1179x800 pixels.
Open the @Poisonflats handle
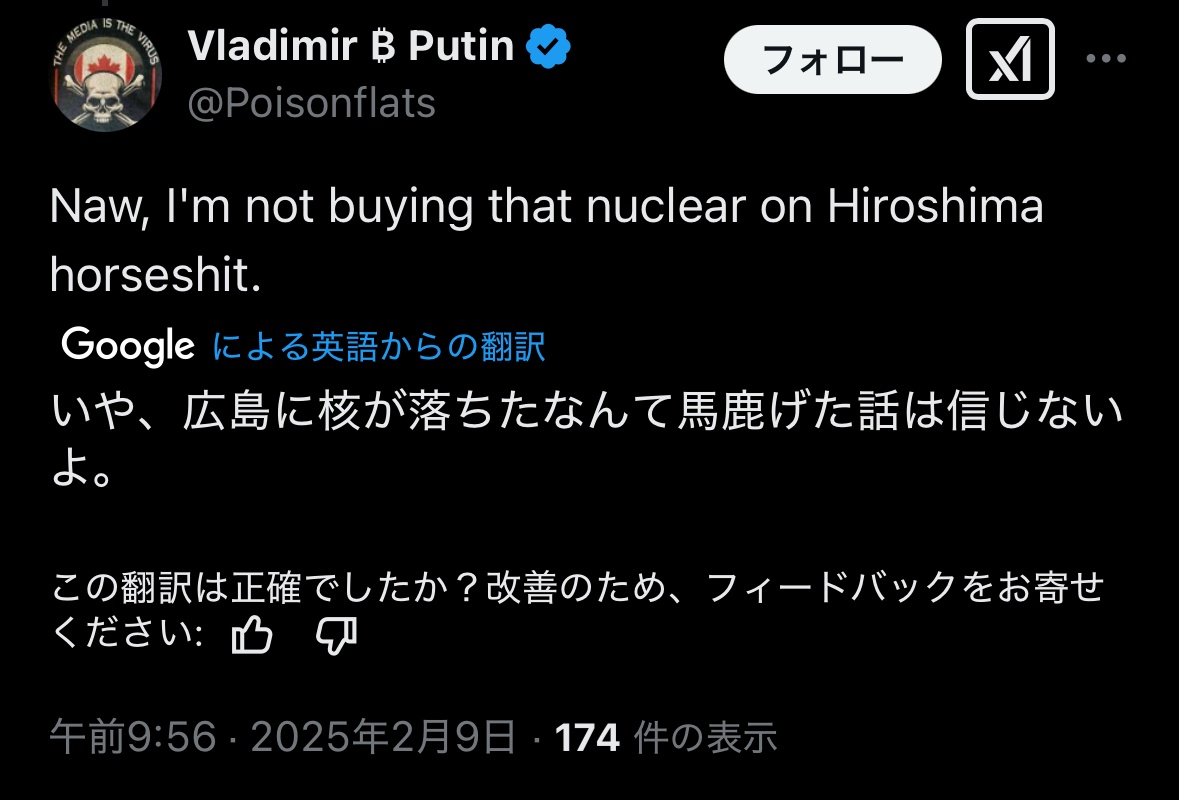tap(311, 103)
